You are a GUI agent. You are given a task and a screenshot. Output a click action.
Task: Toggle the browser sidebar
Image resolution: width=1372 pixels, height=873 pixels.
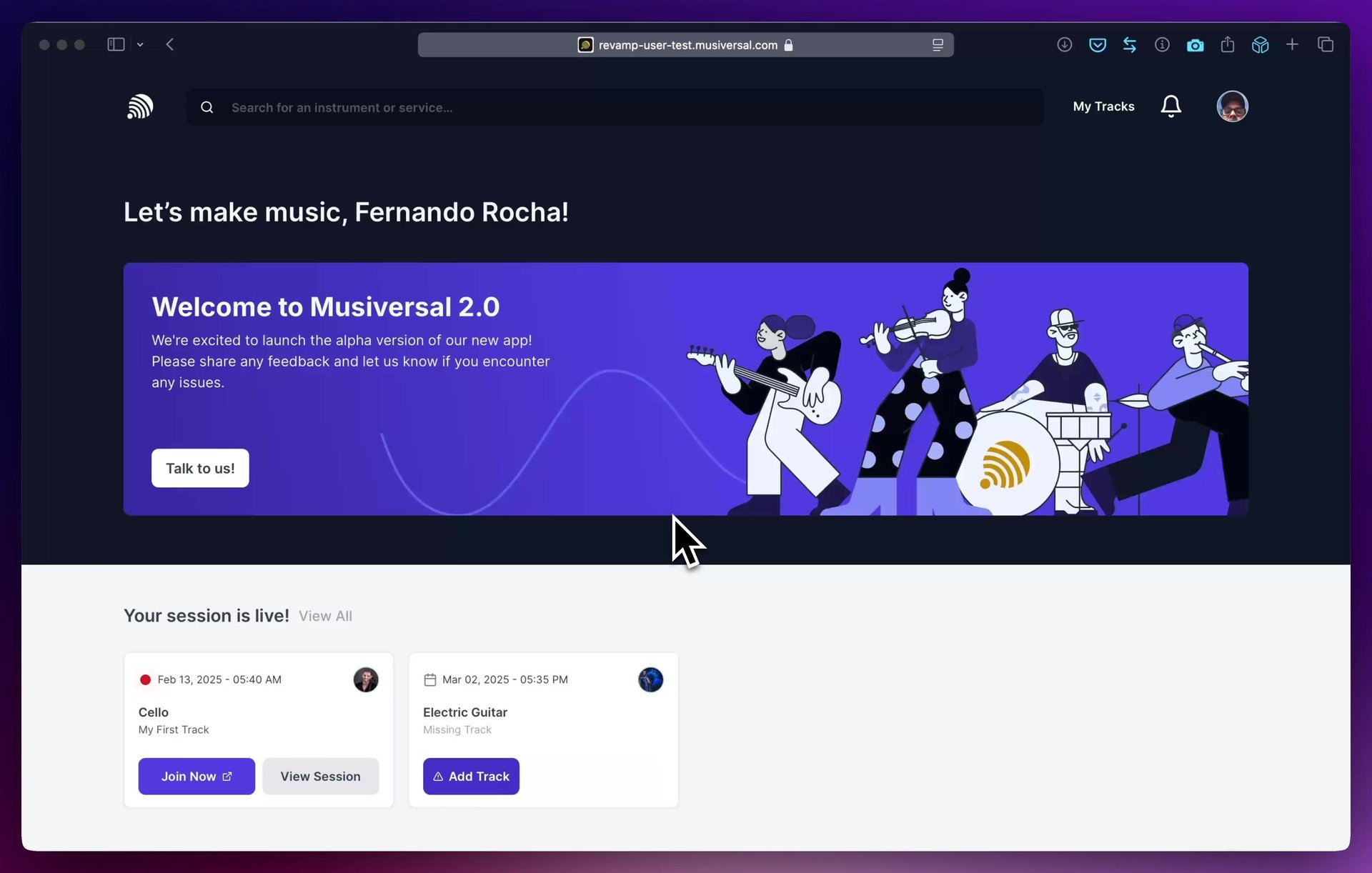coord(116,44)
